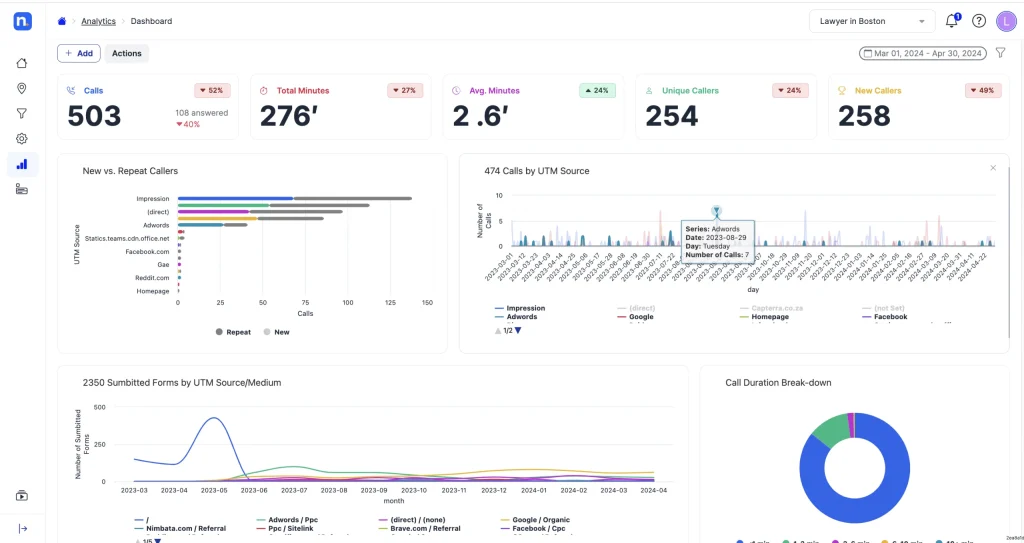Viewport: 1024px width, 543px height.
Task: Click the icon on New Callers card
Action: coord(842,91)
